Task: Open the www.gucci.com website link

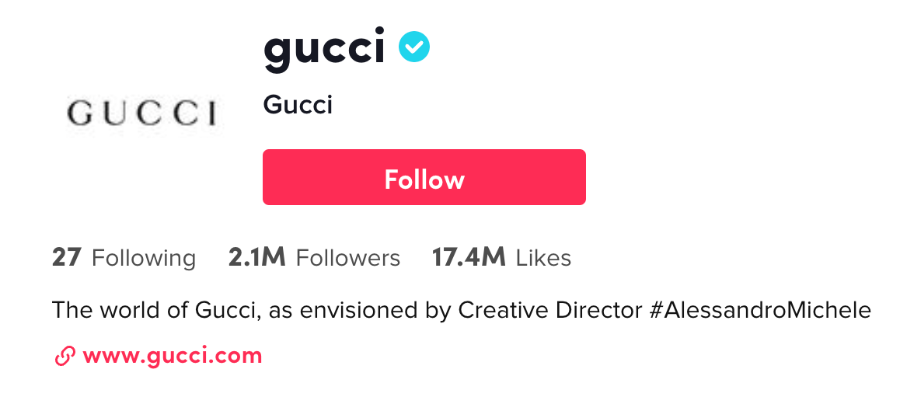Action: point(172,356)
